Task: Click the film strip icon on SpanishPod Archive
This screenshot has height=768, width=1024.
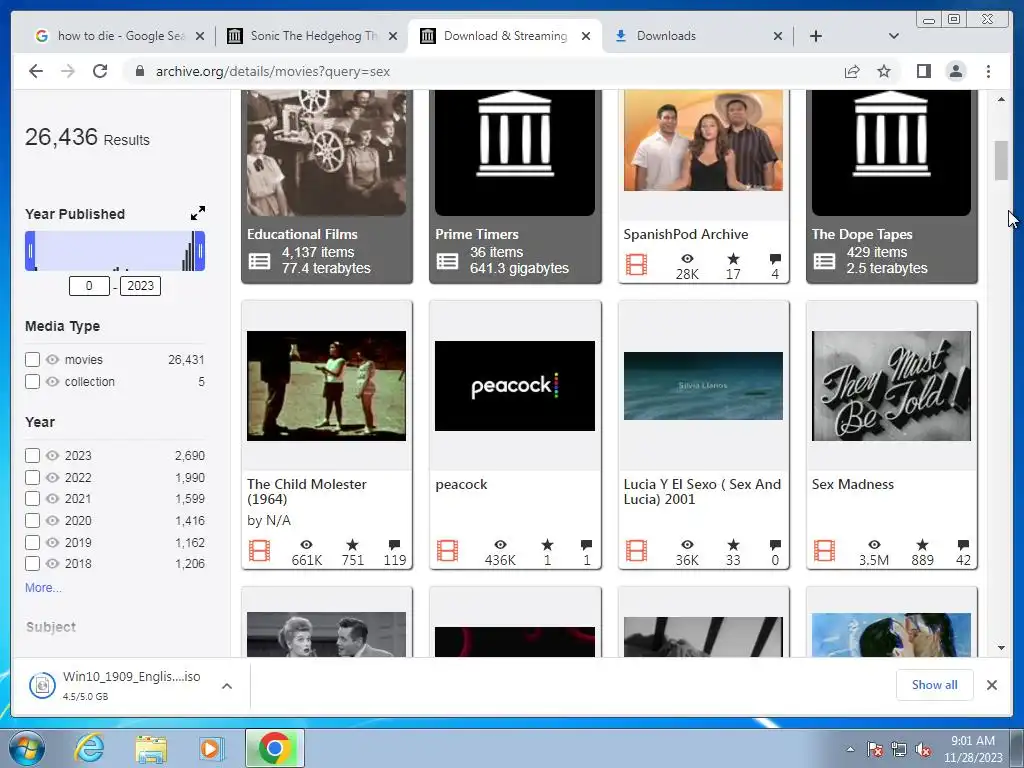Action: (x=636, y=264)
